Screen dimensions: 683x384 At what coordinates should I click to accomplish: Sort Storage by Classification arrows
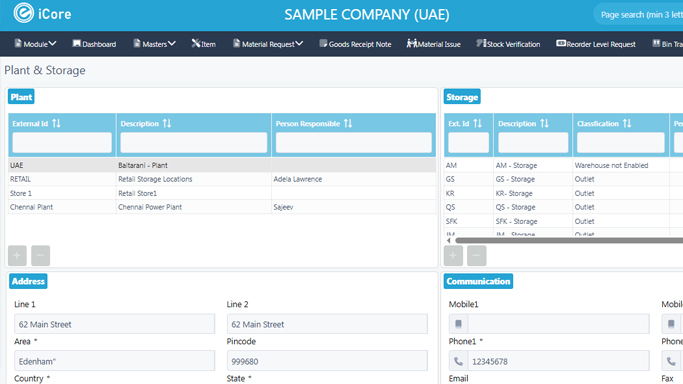[x=627, y=124]
